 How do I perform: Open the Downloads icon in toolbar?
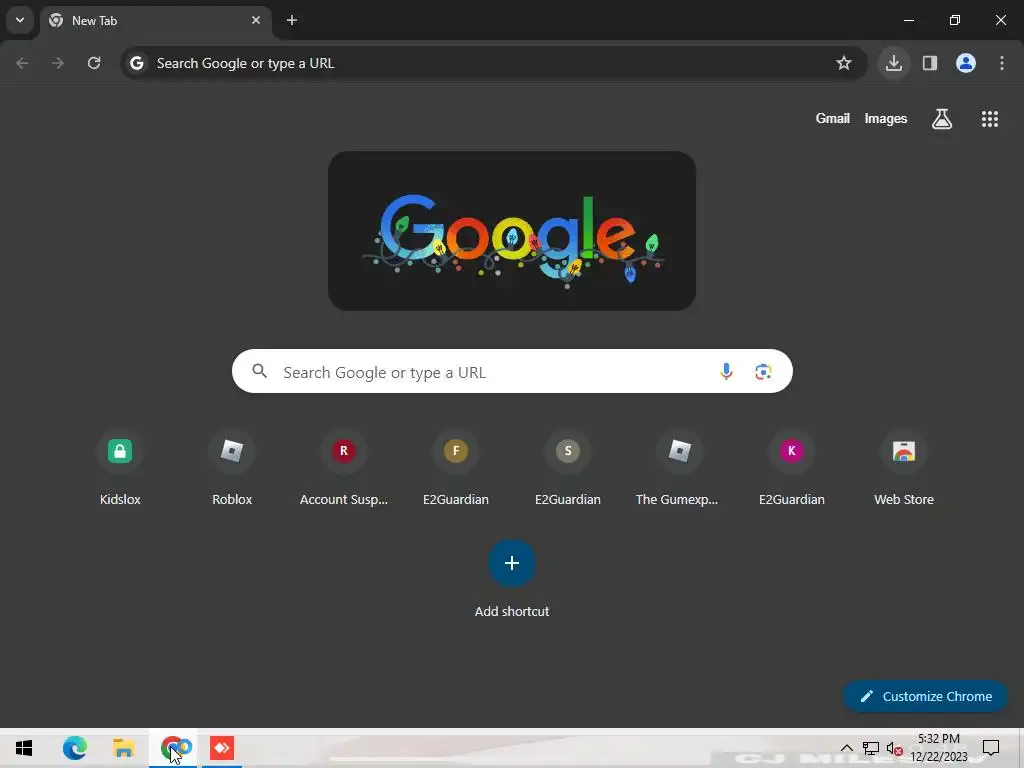pos(894,63)
